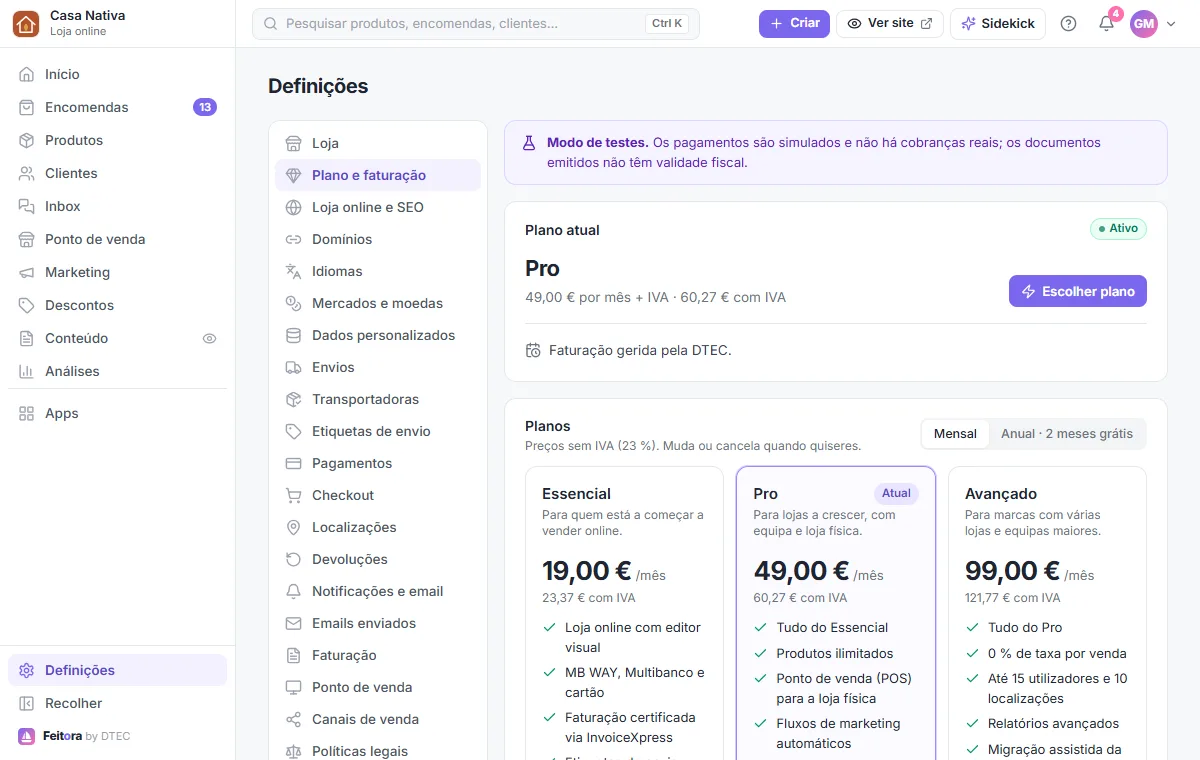
Task: Open Definições in the sidebar
Action: 117,670
